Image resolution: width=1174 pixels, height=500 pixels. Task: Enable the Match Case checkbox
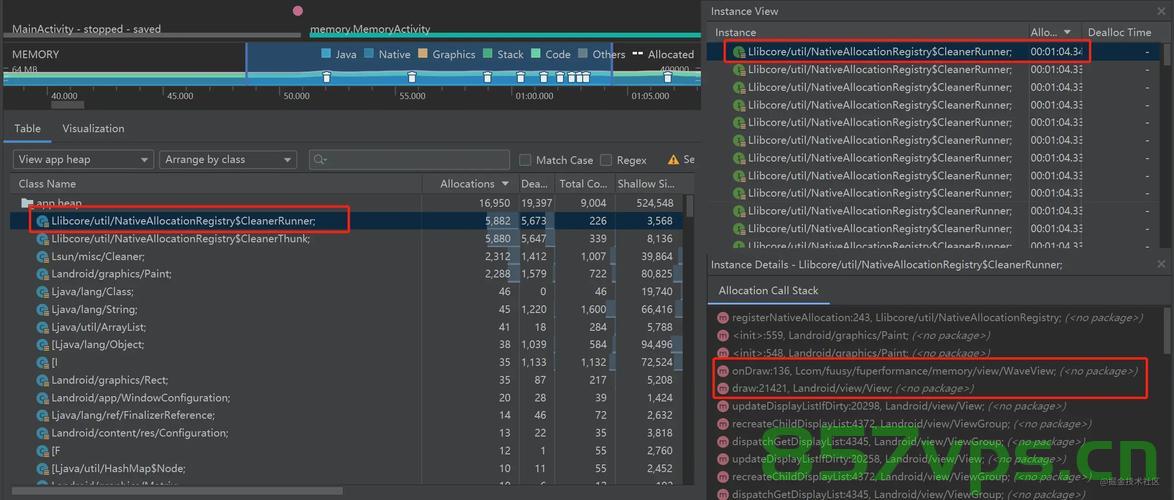click(x=525, y=160)
